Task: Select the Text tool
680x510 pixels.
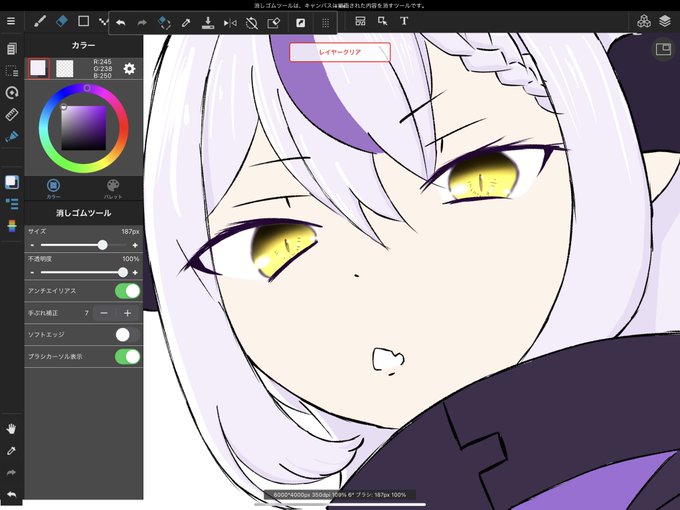Action: click(x=404, y=21)
